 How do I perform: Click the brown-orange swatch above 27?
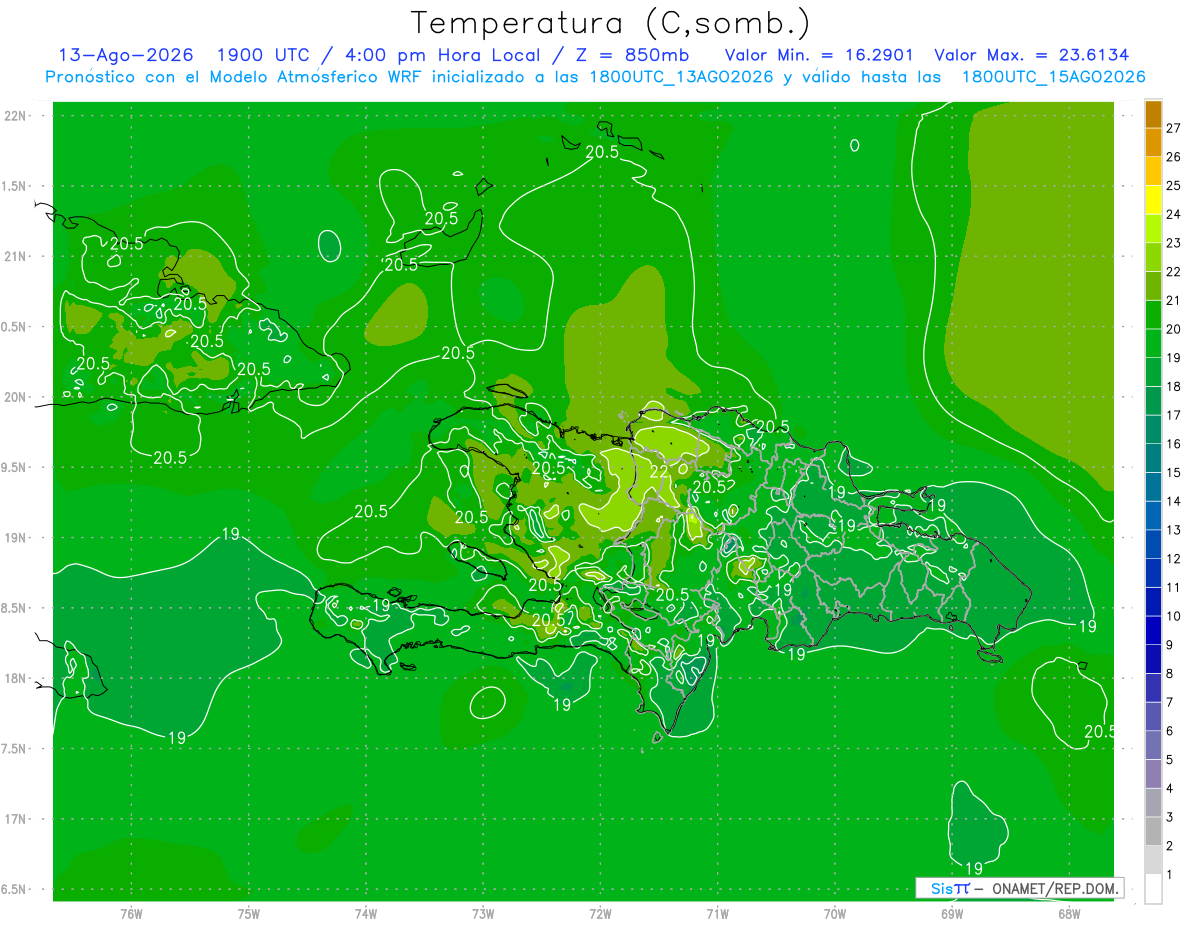point(1153,114)
